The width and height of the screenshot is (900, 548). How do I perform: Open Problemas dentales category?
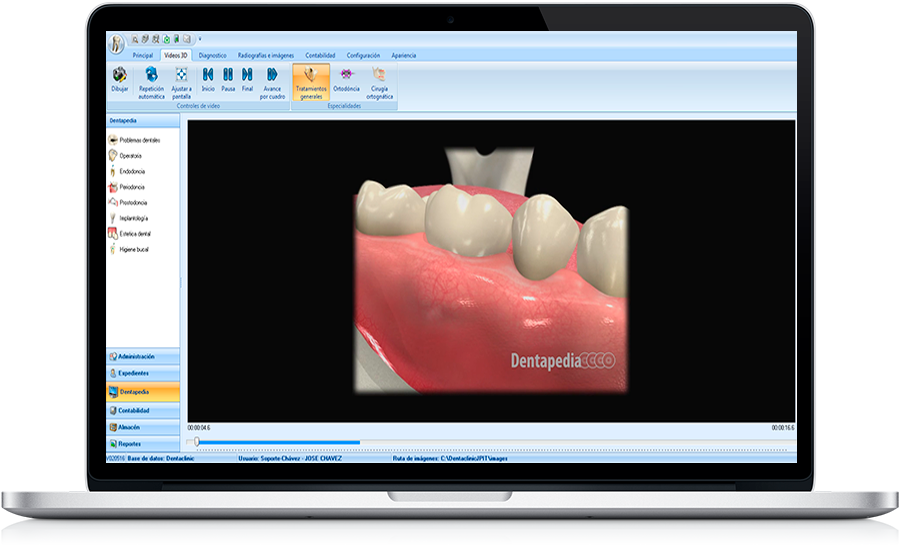pyautogui.click(x=139, y=140)
